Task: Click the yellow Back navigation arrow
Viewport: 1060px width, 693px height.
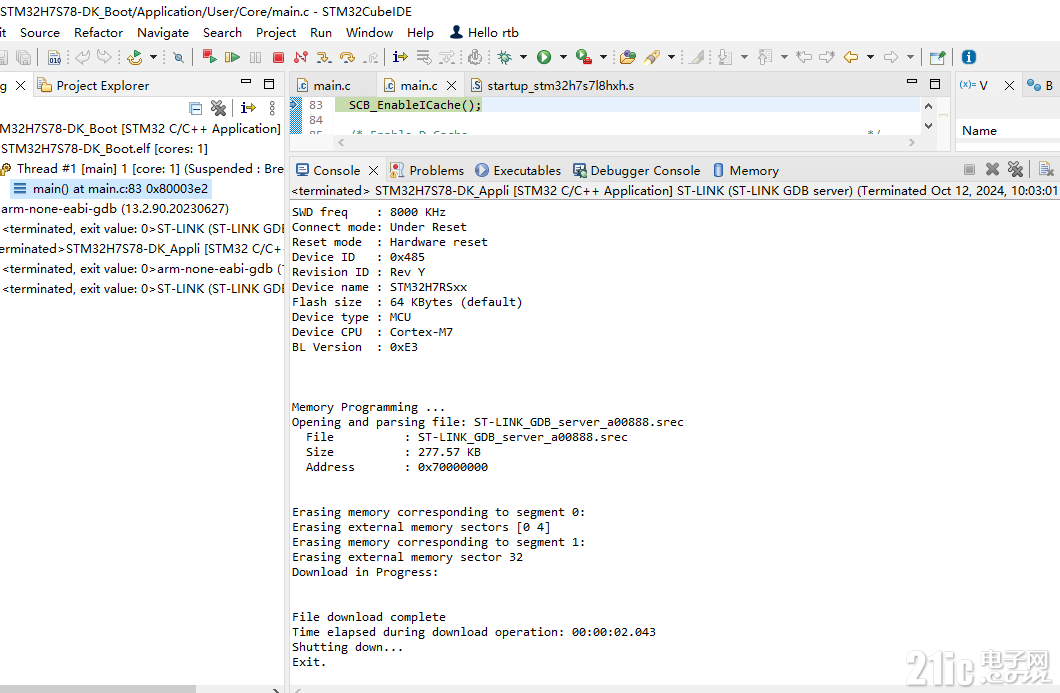Action: click(851, 57)
